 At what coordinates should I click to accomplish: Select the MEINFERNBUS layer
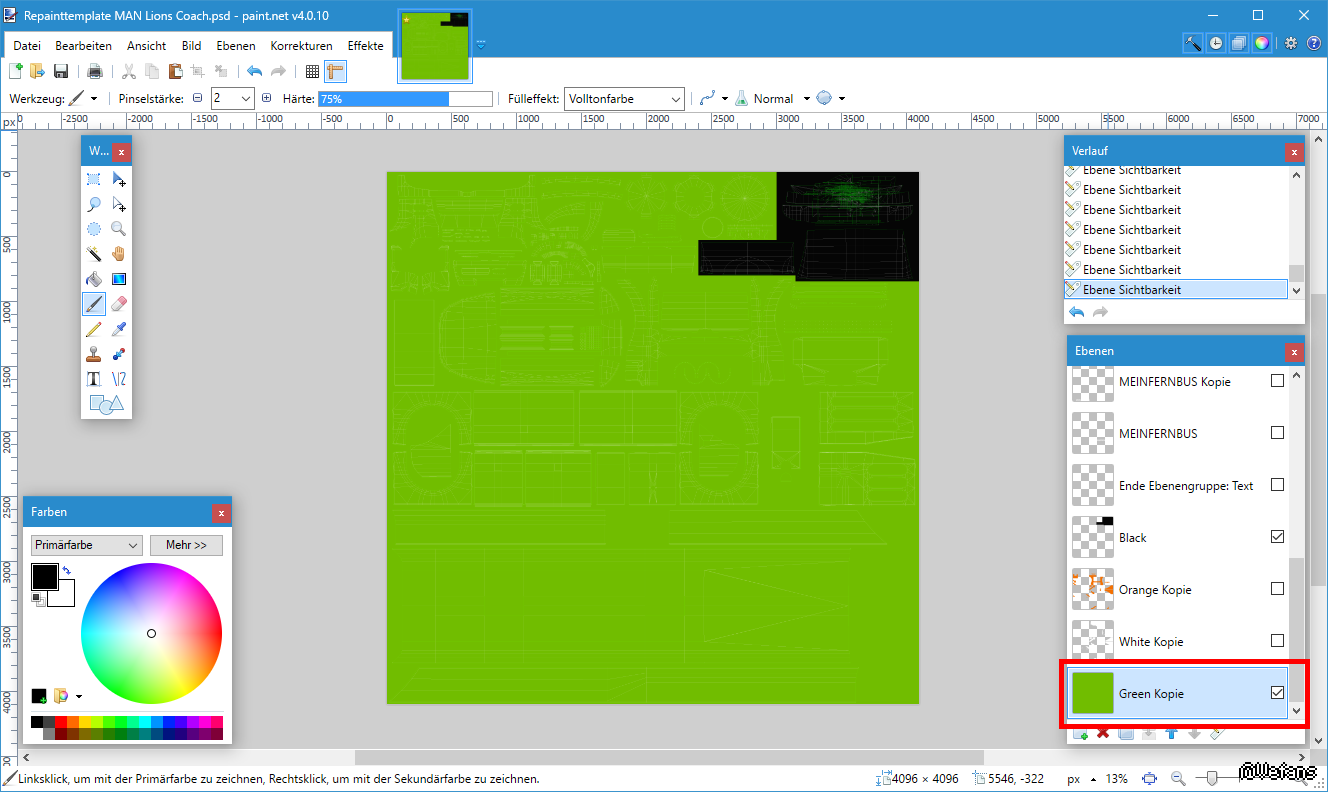point(1160,433)
